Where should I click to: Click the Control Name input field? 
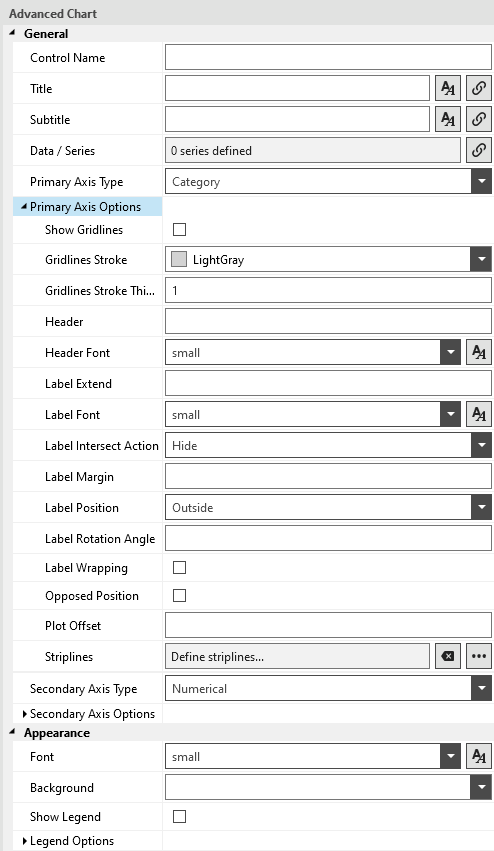pos(328,57)
